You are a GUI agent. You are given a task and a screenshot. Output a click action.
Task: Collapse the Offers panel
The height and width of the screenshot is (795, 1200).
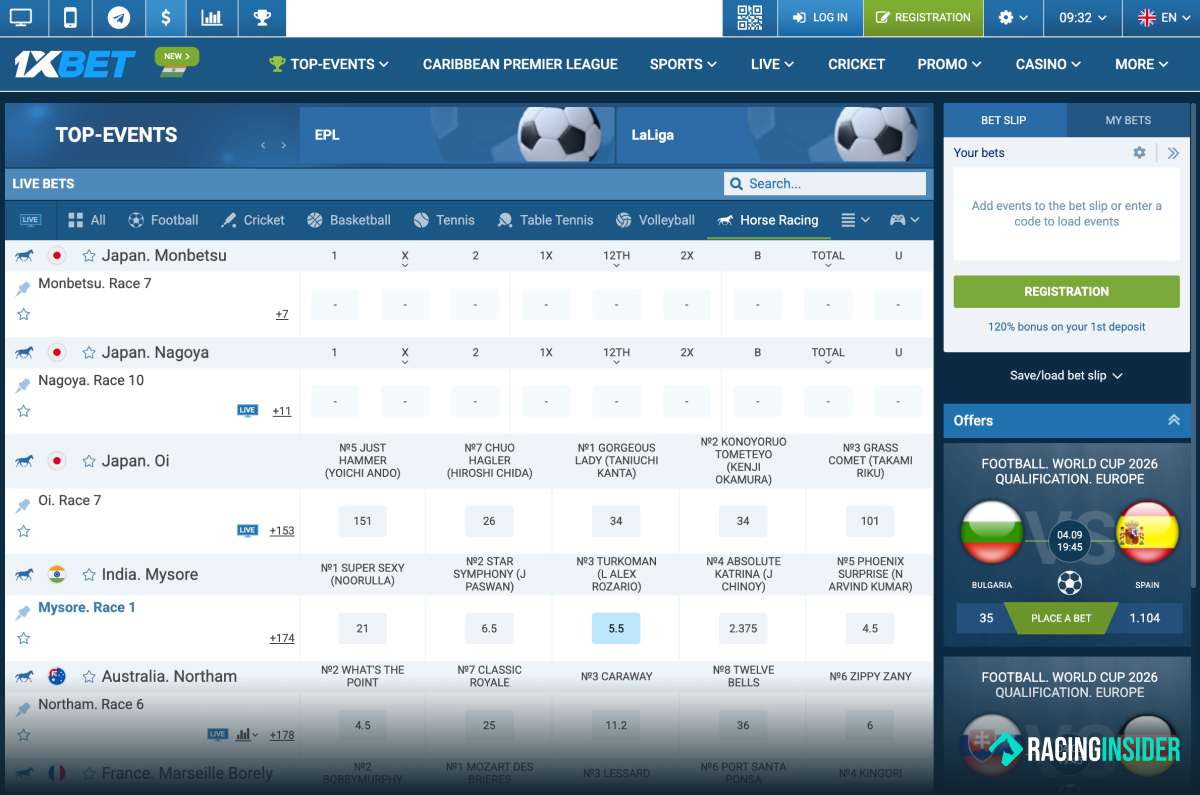click(x=1174, y=421)
